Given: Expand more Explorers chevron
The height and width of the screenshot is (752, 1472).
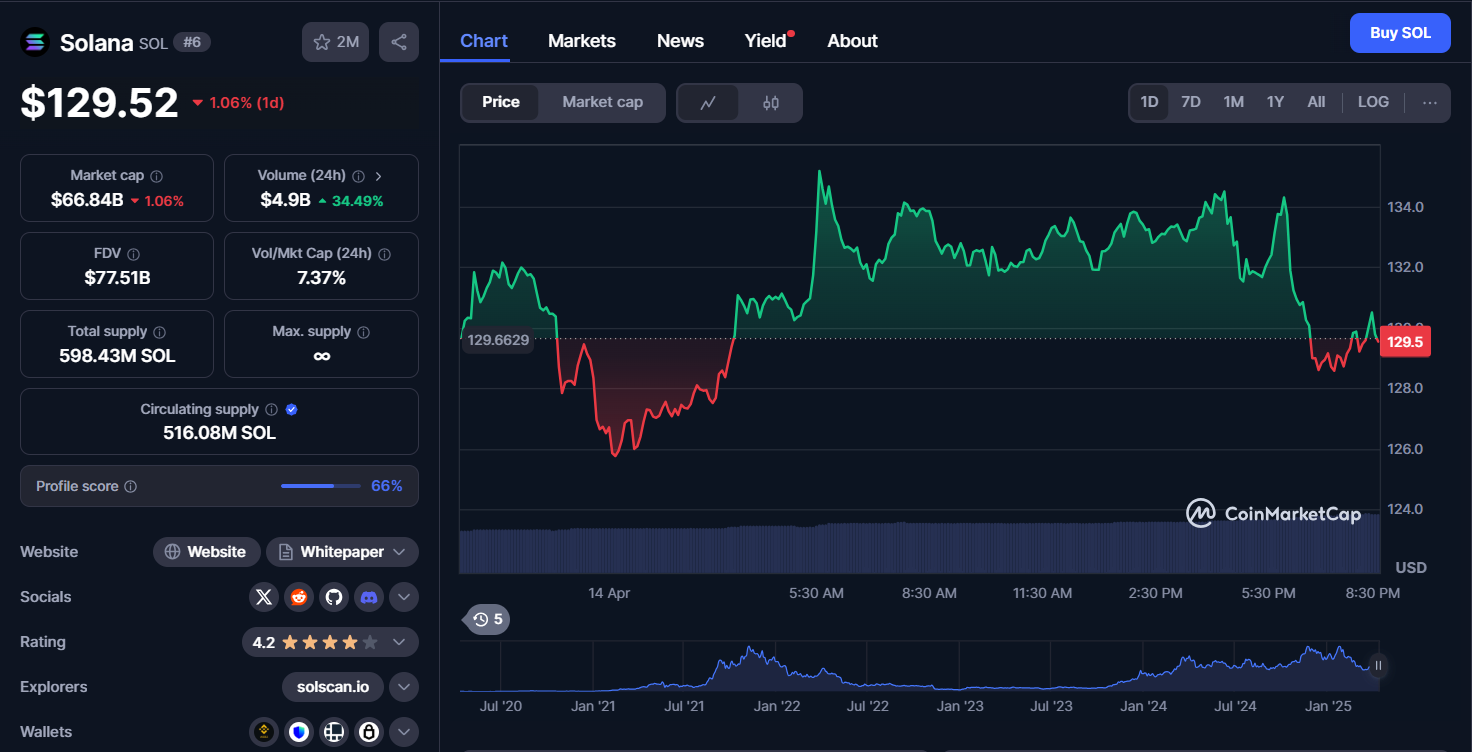Looking at the screenshot, I should [403, 687].
